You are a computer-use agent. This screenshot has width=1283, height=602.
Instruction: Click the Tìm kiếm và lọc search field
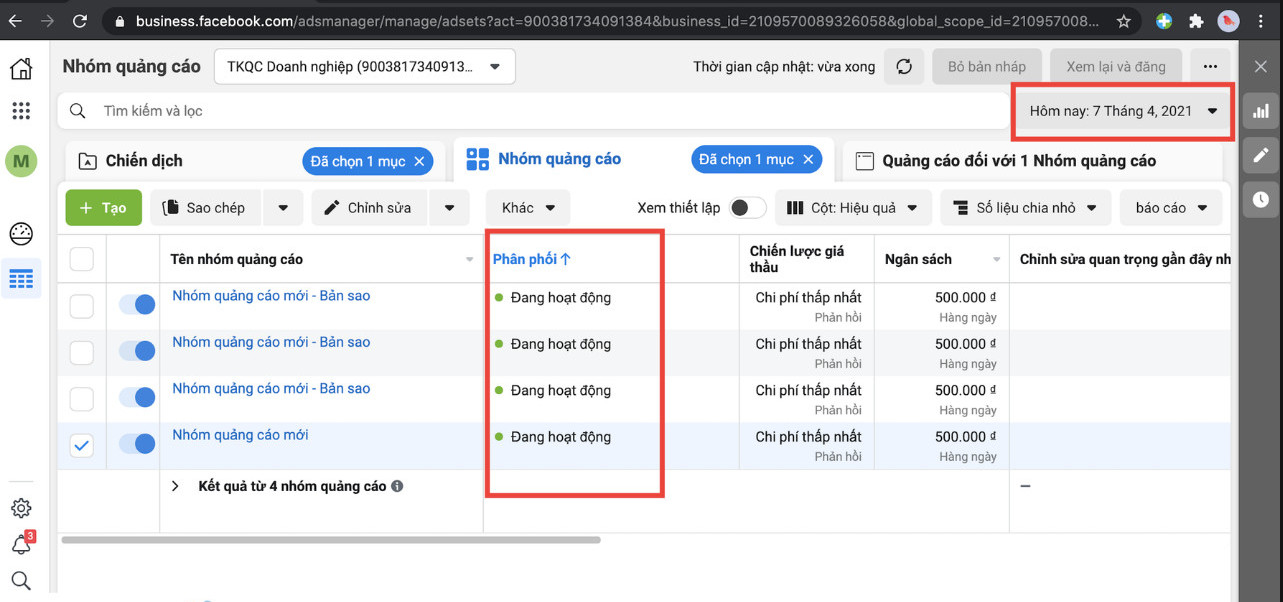[x=533, y=111]
